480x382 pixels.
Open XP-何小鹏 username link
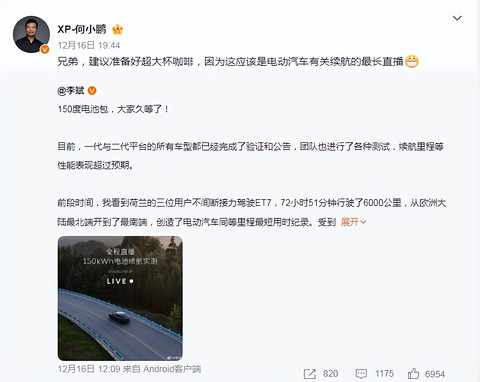[x=82, y=29]
